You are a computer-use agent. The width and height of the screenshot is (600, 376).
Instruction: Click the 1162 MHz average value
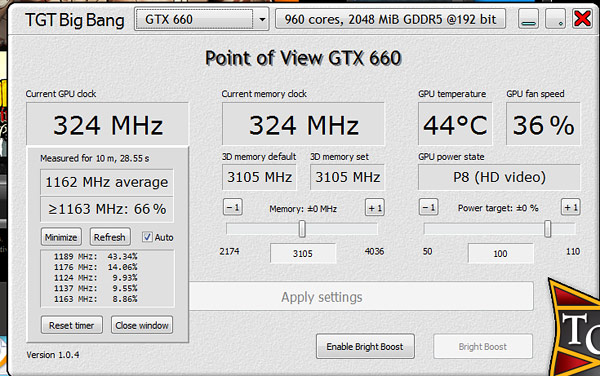tap(107, 182)
